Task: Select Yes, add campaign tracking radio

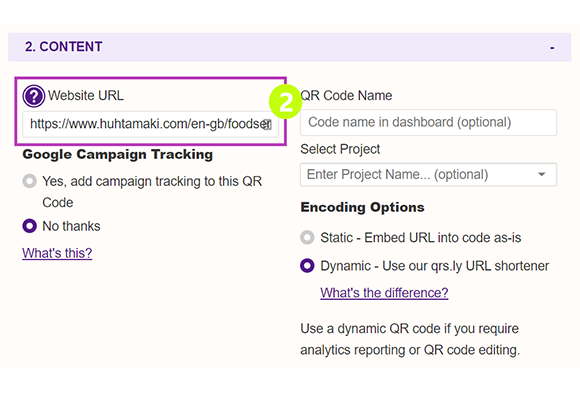Action: coord(30,181)
